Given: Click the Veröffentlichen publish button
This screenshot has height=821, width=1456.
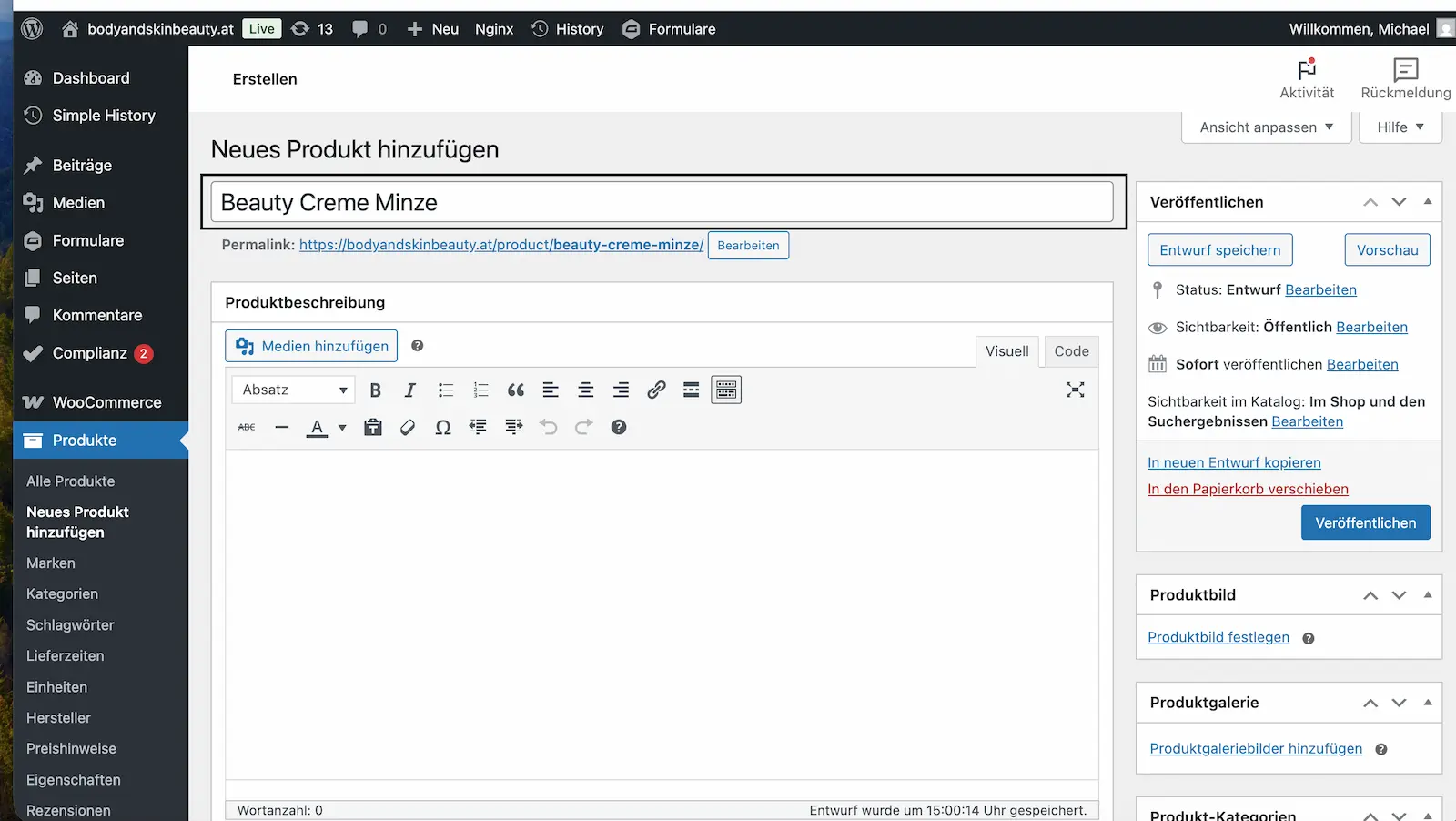Looking at the screenshot, I should coord(1365,522).
